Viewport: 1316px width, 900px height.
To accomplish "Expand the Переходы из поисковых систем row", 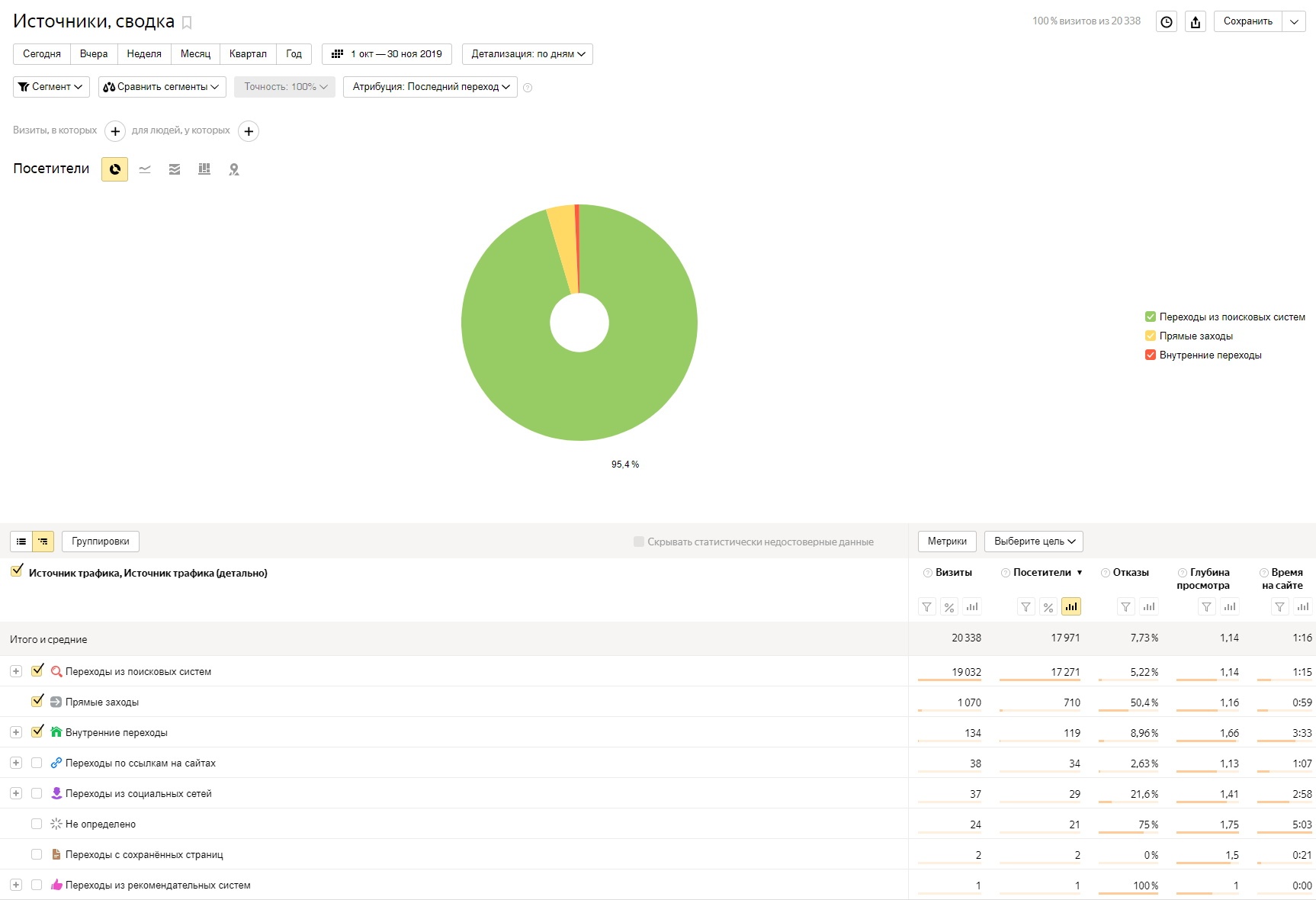I will click(x=16, y=671).
